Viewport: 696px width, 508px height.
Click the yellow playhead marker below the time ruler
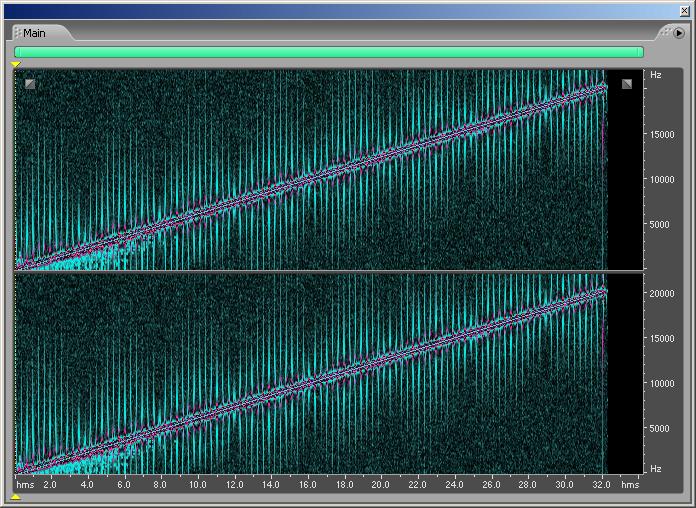16,496
